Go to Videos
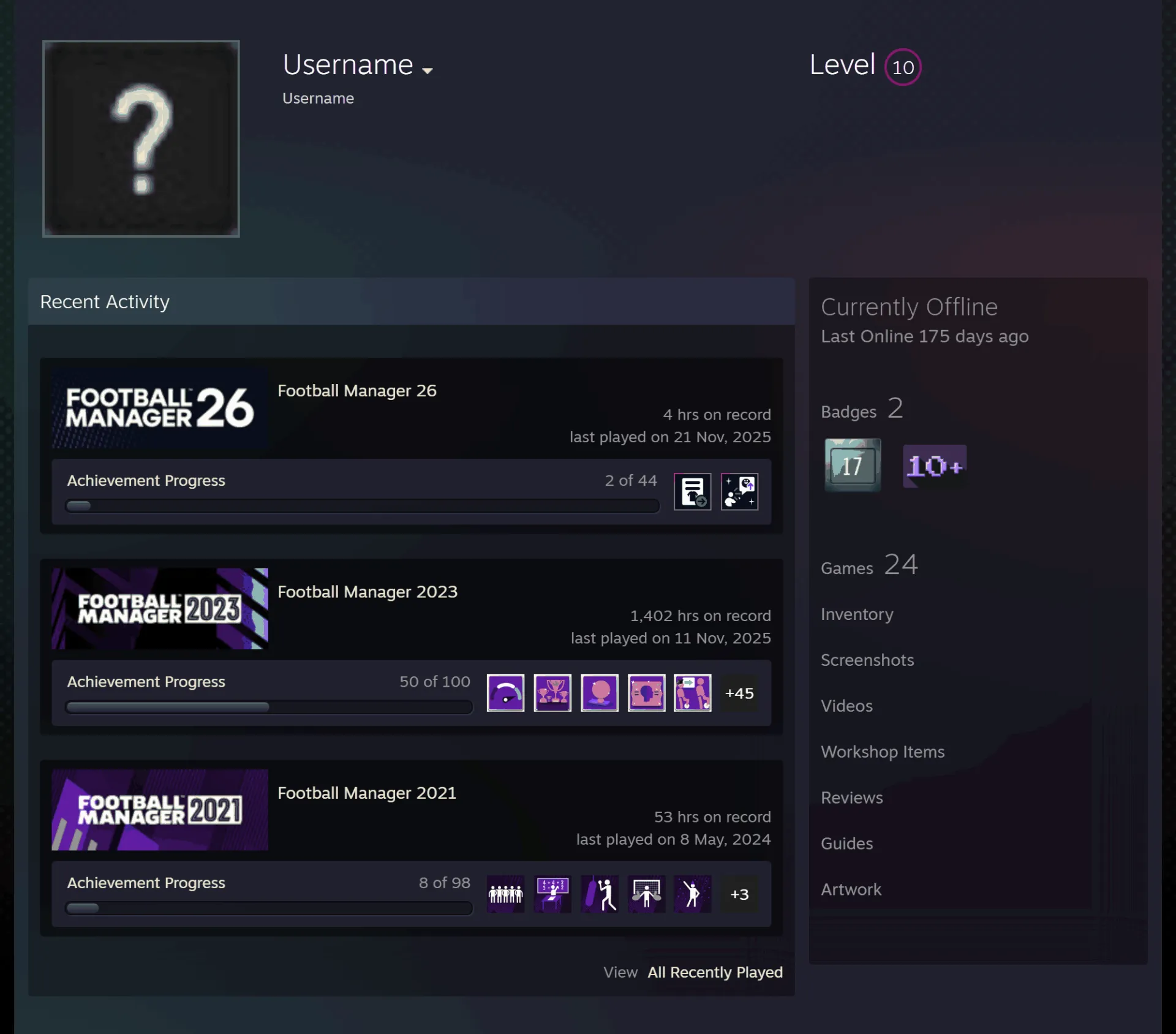The image size is (1176, 1034). tap(846, 706)
